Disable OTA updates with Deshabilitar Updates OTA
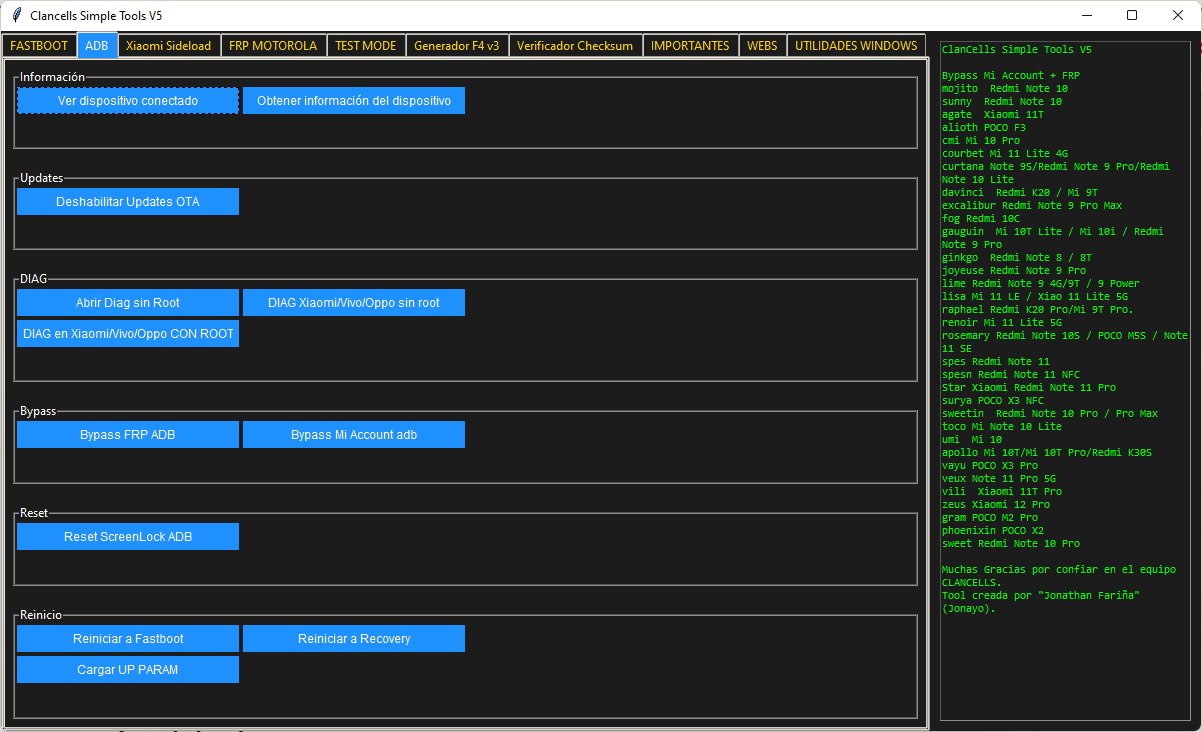The height and width of the screenshot is (732, 1202). click(127, 201)
